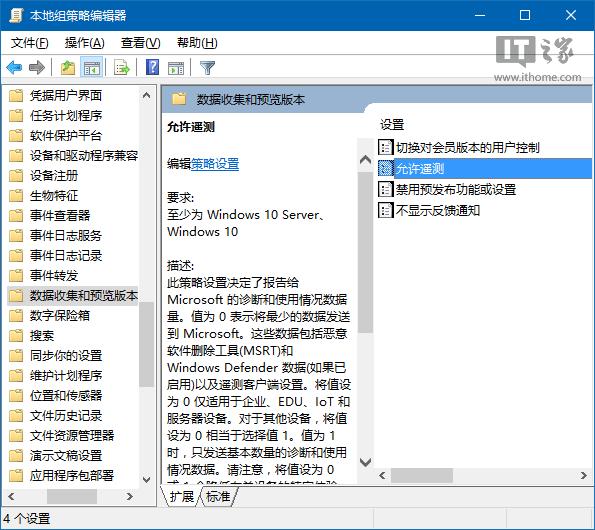Click description pane scroll-down arrow
Image resolution: width=595 pixels, height=530 pixels.
click(x=365, y=462)
